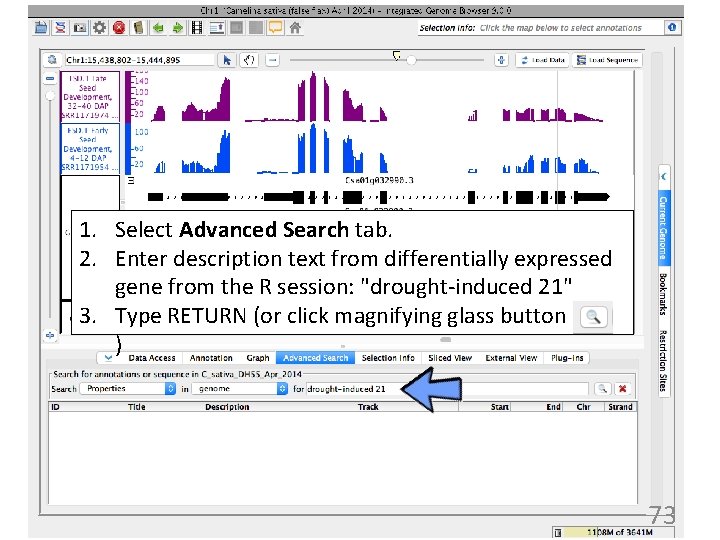Clear search with the red X button
The image size is (720, 540).
(x=623, y=388)
